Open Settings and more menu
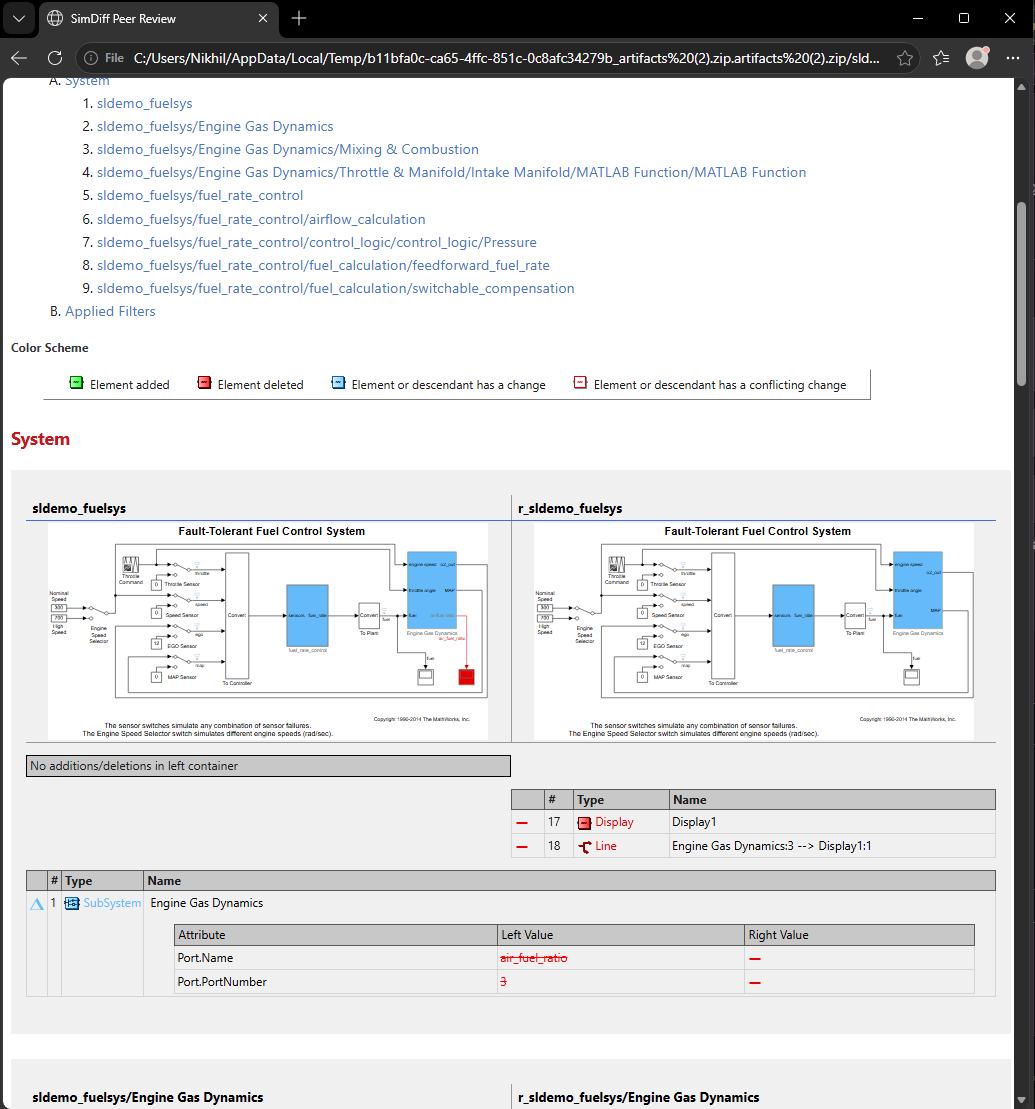This screenshot has width=1035, height=1109. click(1013, 58)
